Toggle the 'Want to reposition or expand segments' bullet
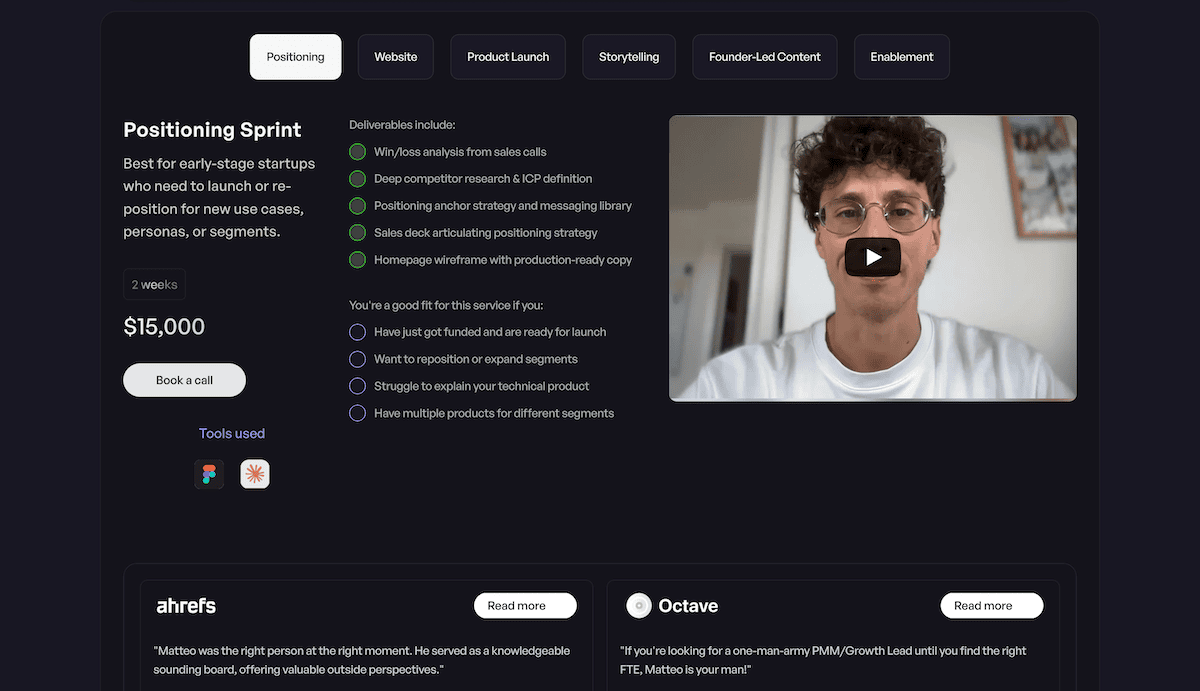The width and height of the screenshot is (1200, 691). tap(357, 358)
